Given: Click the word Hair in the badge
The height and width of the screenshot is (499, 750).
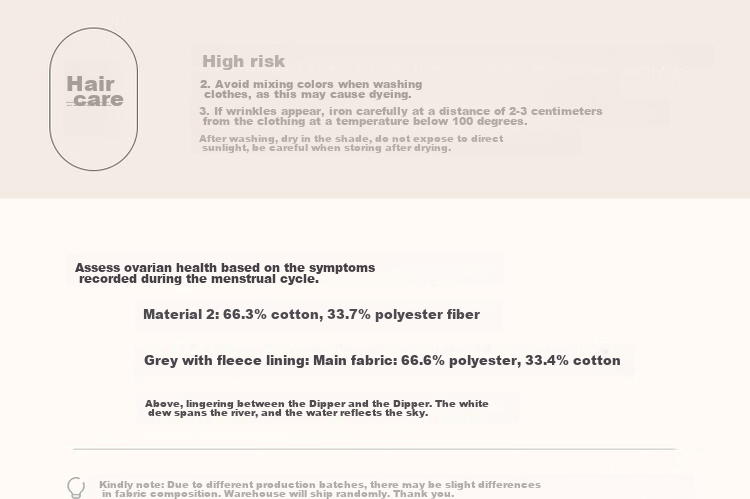Looking at the screenshot, I should point(90,84).
